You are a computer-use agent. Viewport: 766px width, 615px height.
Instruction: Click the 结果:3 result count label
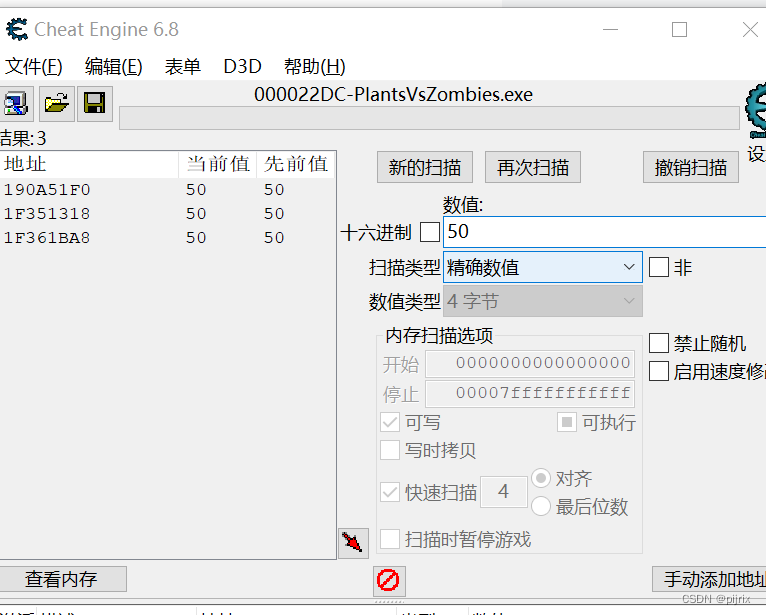pyautogui.click(x=23, y=139)
